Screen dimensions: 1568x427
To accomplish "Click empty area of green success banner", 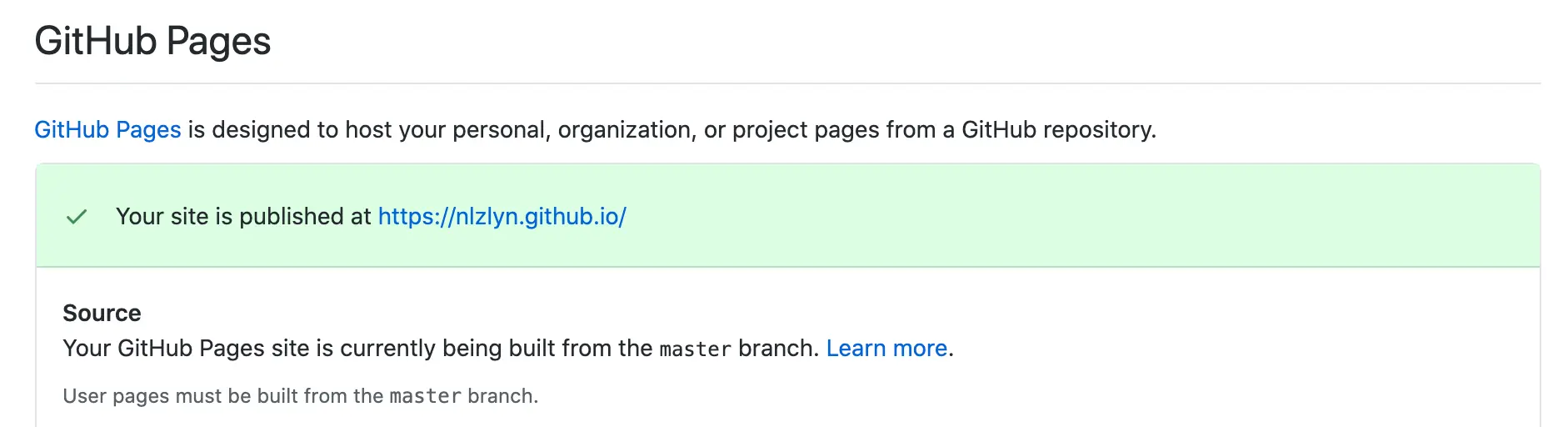I will tap(1083, 217).
